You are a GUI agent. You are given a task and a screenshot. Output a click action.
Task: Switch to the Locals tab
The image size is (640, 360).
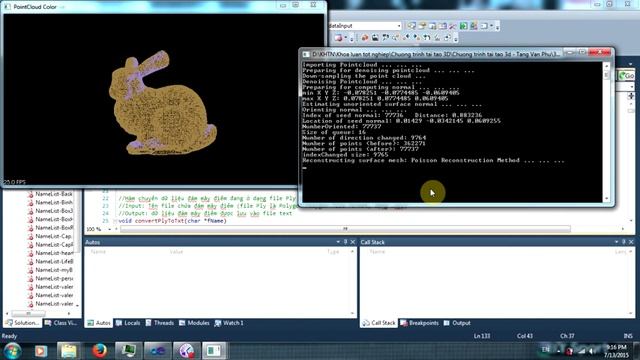pyautogui.click(x=128, y=323)
